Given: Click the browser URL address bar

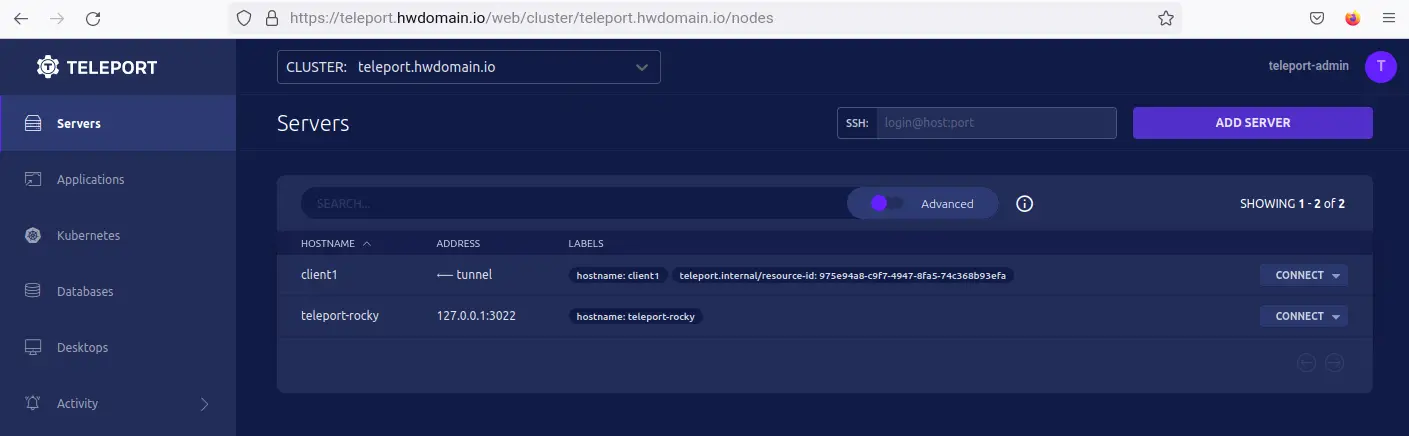Looking at the screenshot, I should point(705,18).
